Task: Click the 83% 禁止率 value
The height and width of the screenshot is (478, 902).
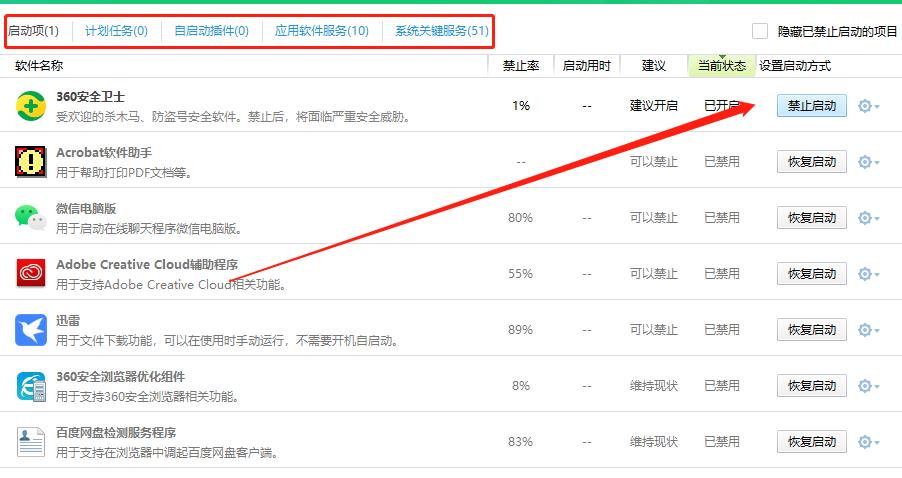Action: pyautogui.click(x=521, y=442)
